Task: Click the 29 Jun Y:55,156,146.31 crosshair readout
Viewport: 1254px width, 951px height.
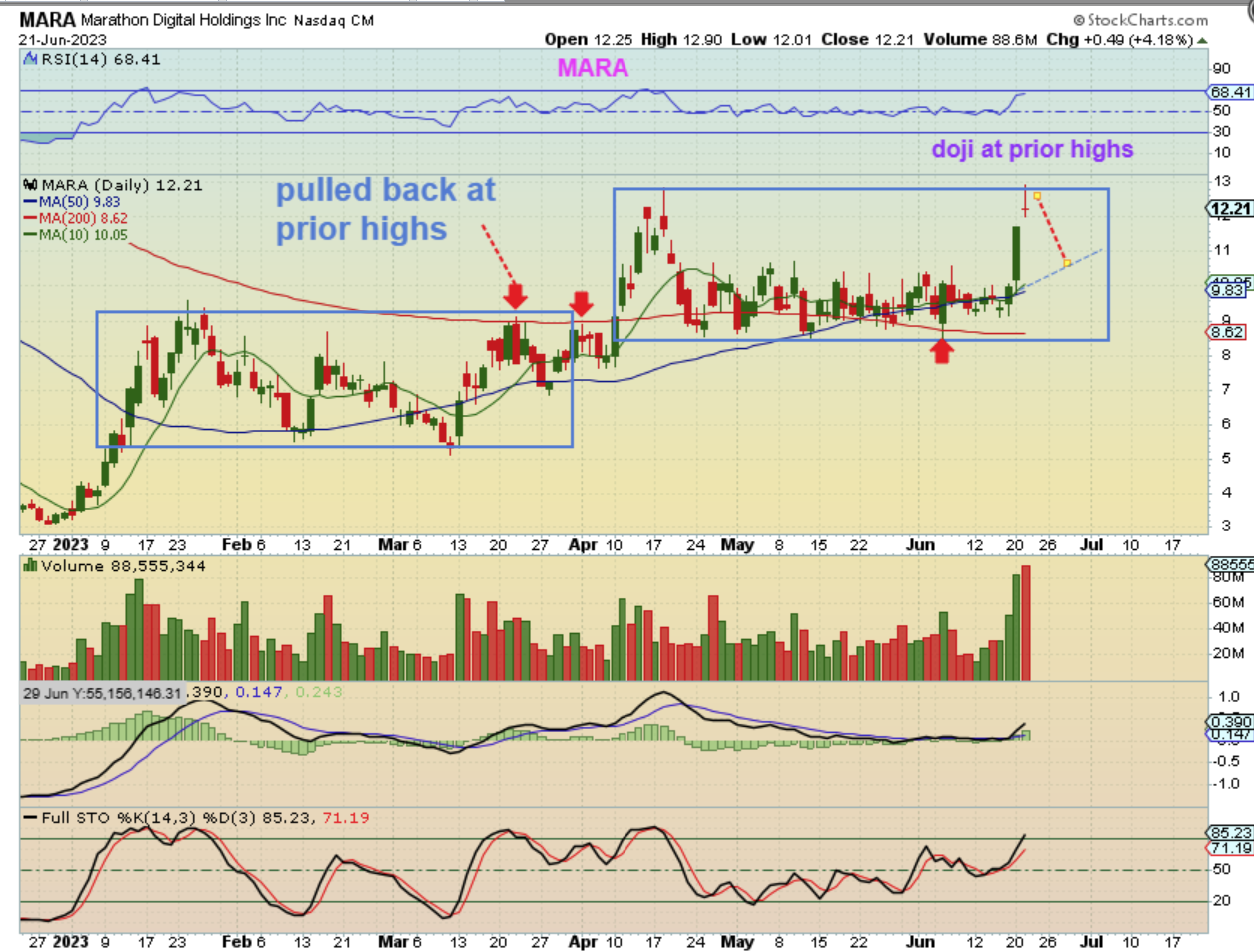Action: (101, 692)
